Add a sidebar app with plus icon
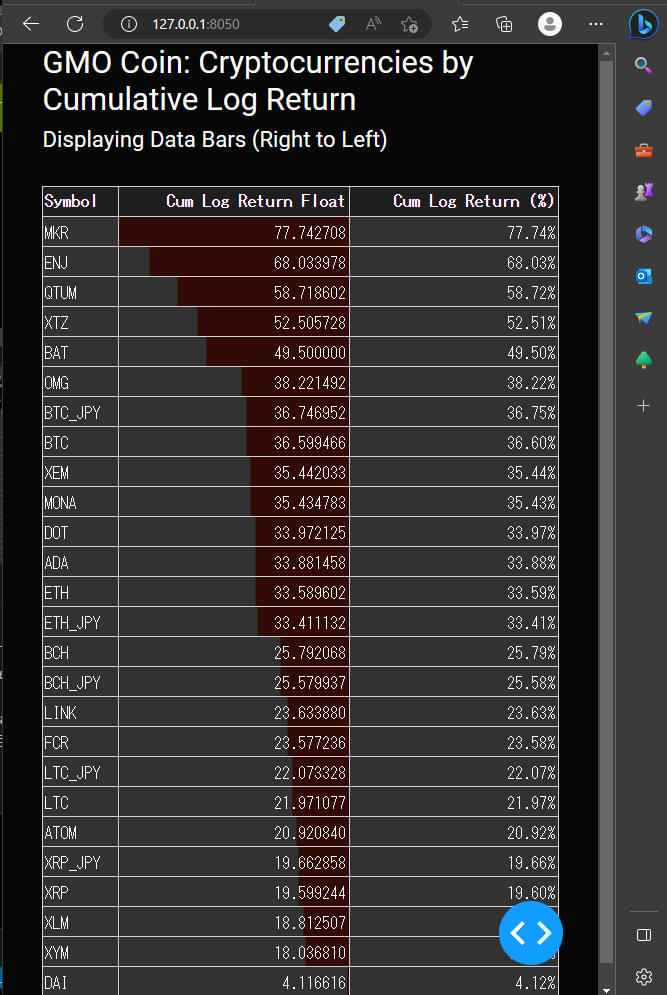This screenshot has width=667, height=995. tap(644, 405)
